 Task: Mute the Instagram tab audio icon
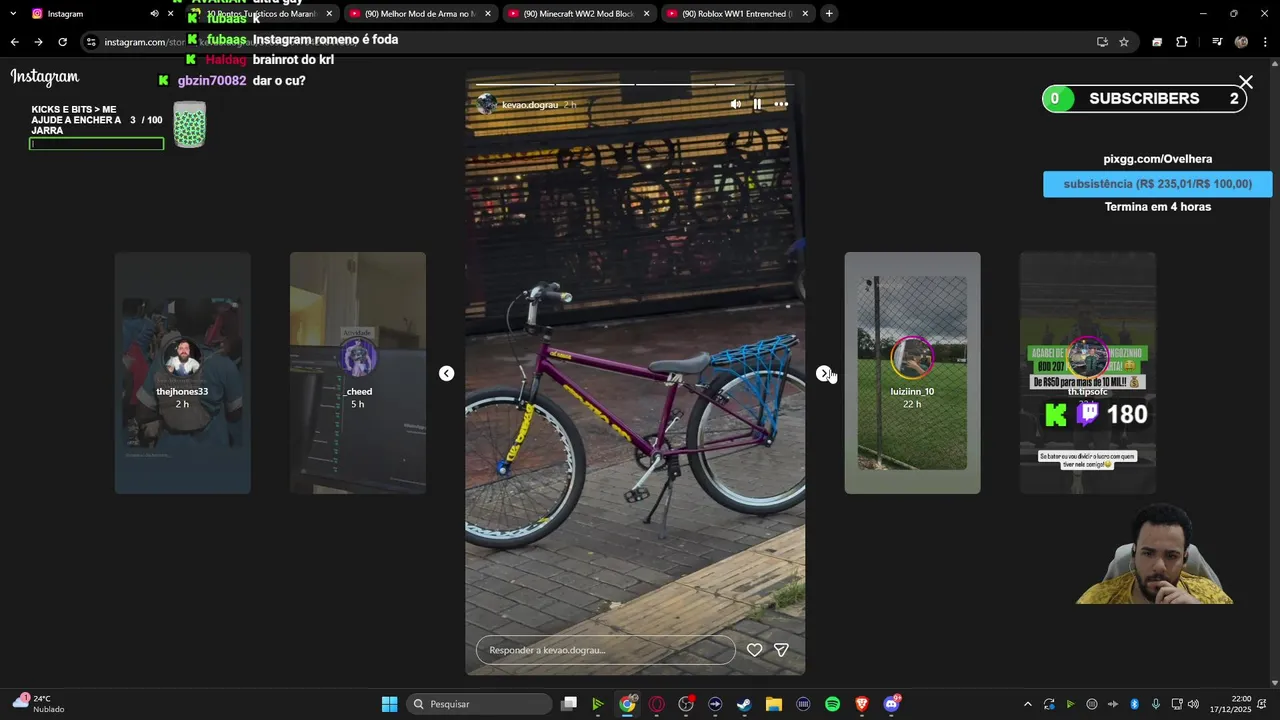[154, 14]
